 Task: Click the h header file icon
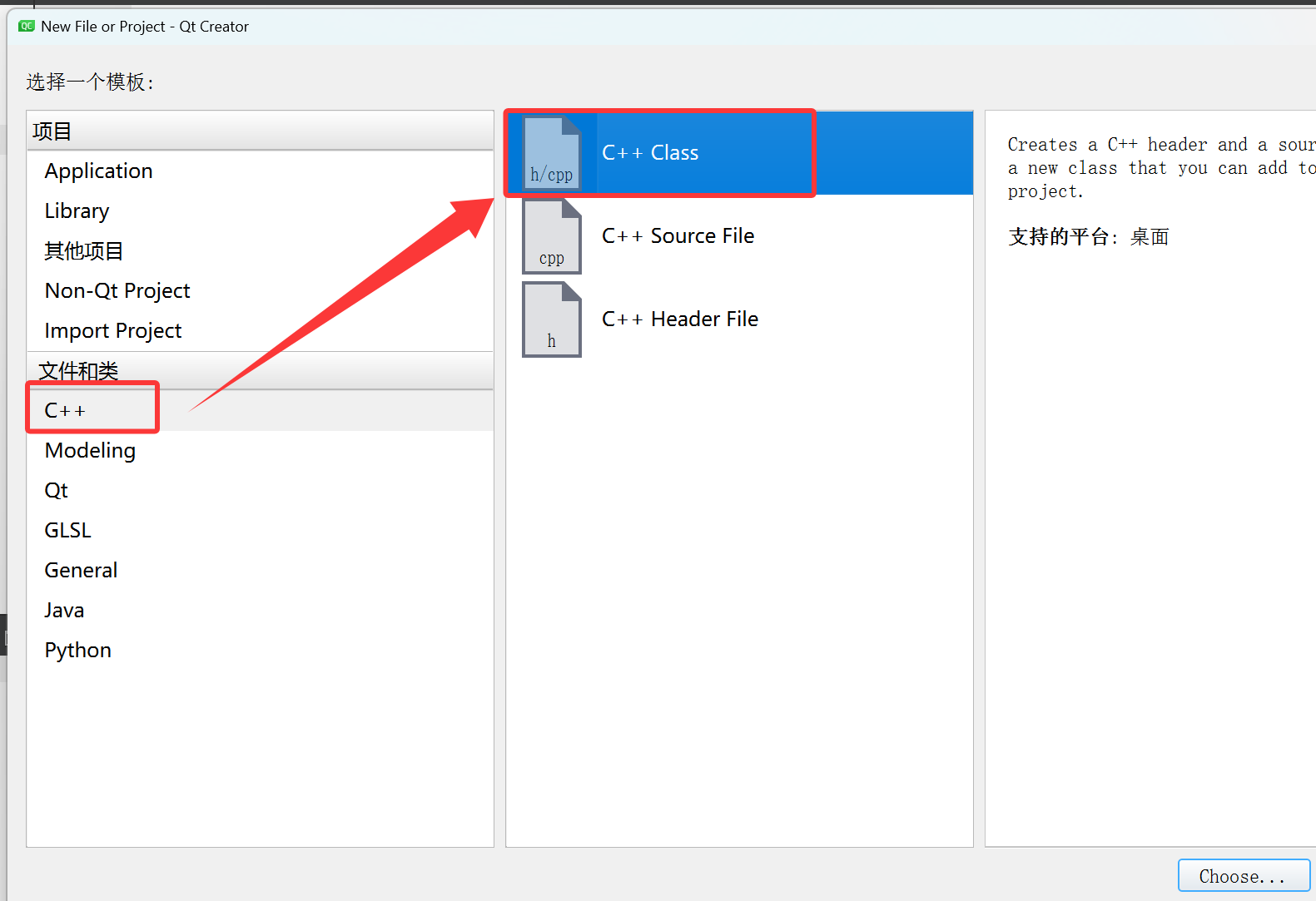(551, 319)
